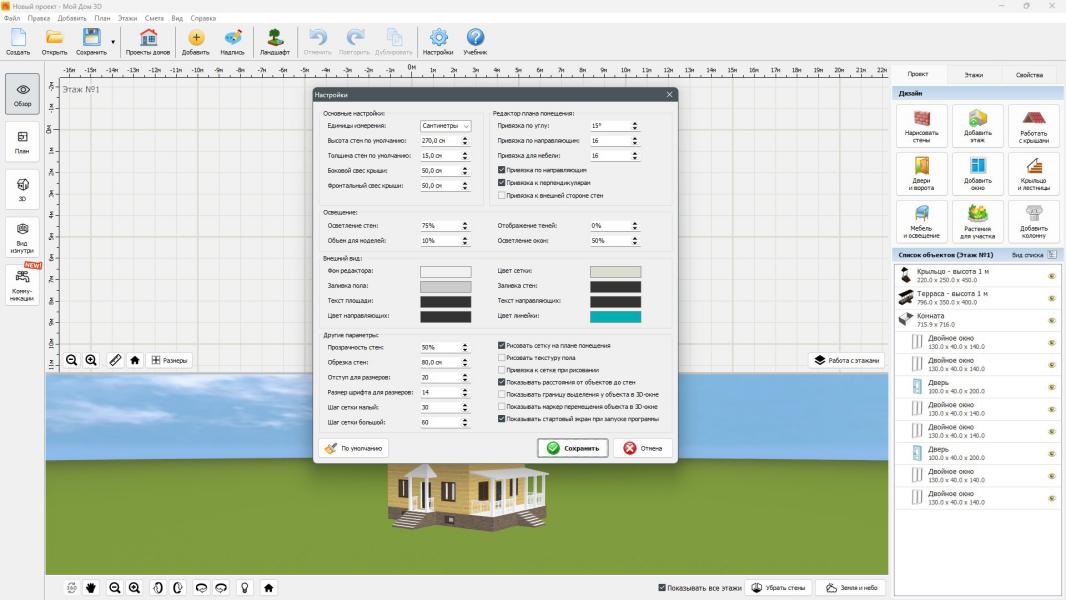Expand the Сохранить toolbar dropdown arrow
The width and height of the screenshot is (1066, 600).
pyautogui.click(x=113, y=42)
